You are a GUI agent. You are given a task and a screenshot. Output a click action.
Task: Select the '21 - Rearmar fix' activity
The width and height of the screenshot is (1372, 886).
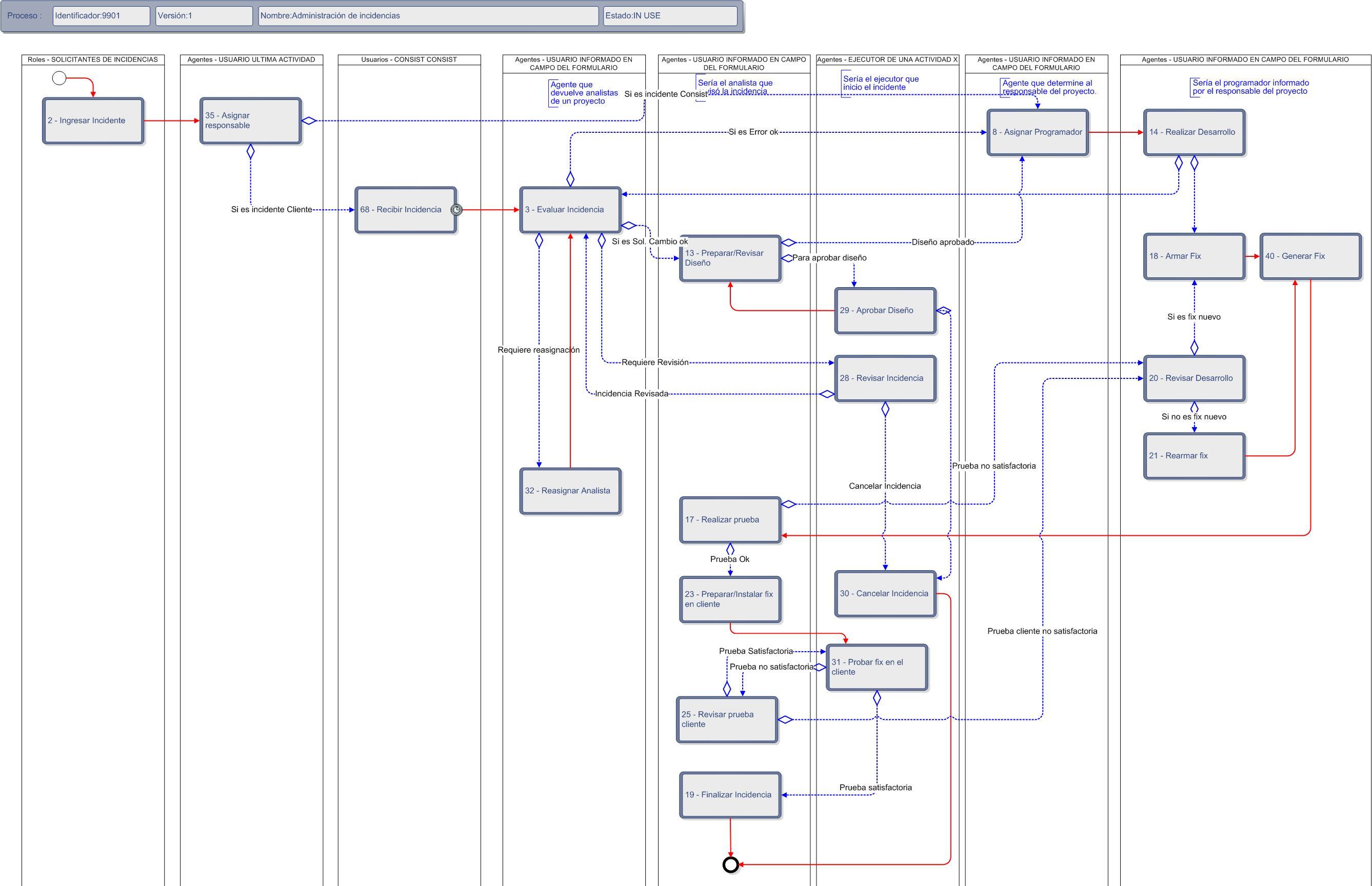tap(1194, 456)
